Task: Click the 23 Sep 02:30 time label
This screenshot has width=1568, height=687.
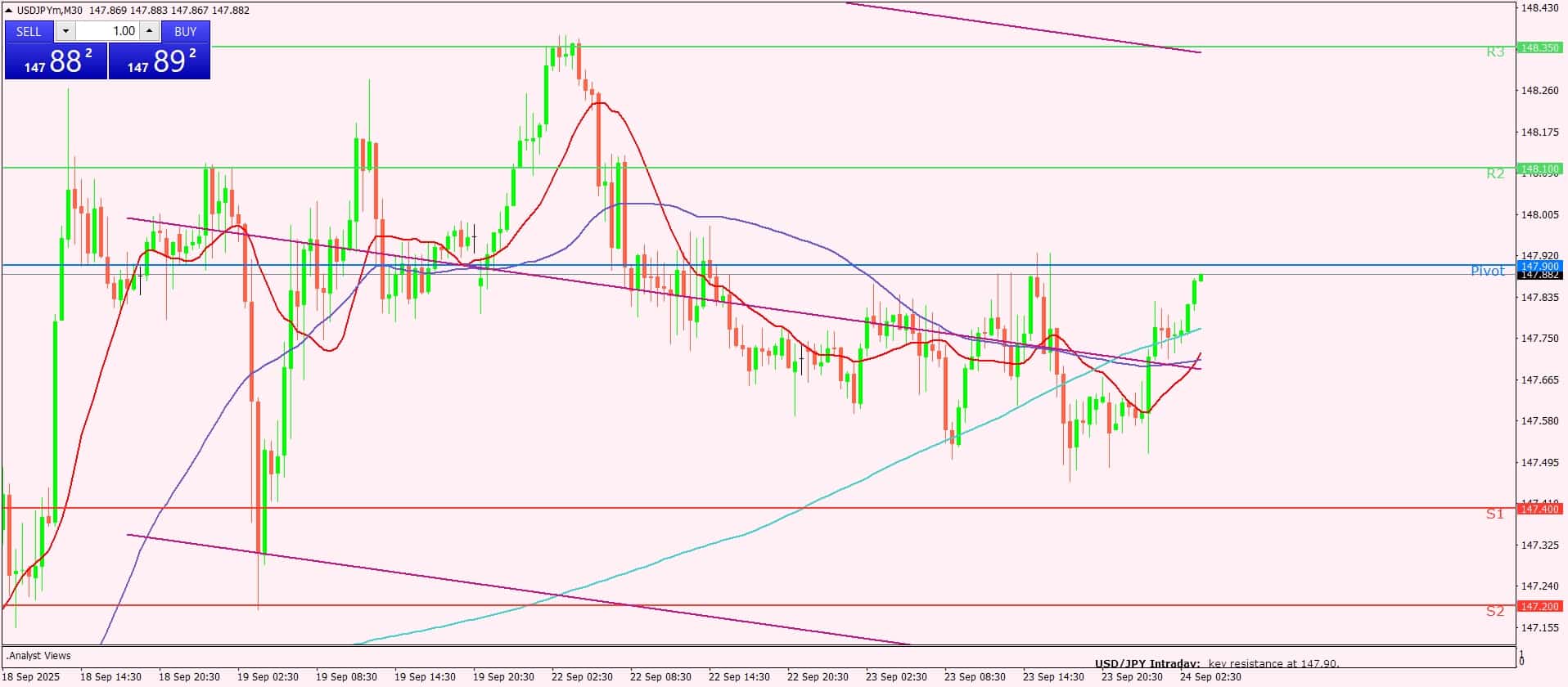Action: [896, 677]
